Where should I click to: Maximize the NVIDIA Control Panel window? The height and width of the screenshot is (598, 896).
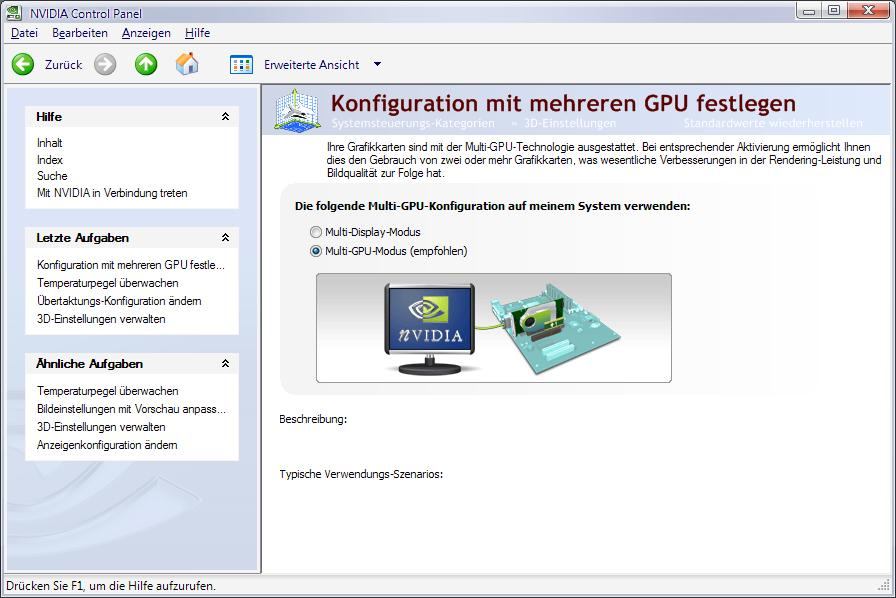[834, 10]
